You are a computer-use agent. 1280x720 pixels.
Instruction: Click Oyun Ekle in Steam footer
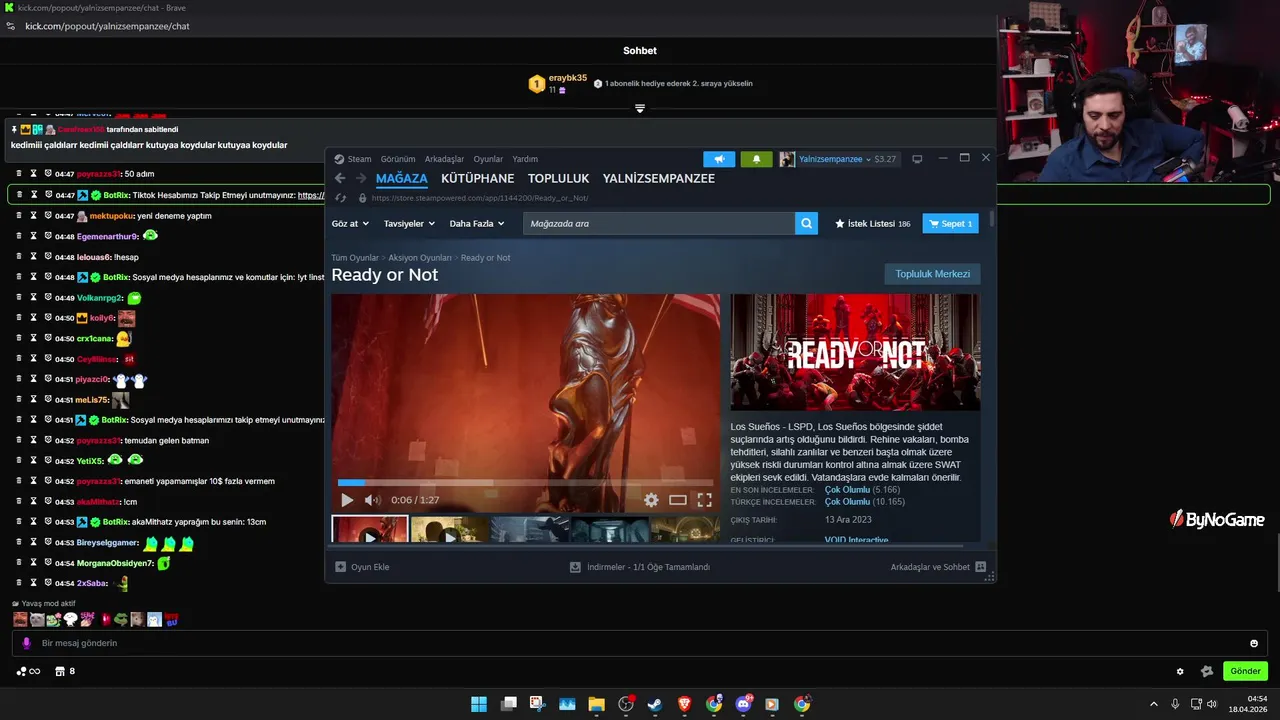coord(362,567)
